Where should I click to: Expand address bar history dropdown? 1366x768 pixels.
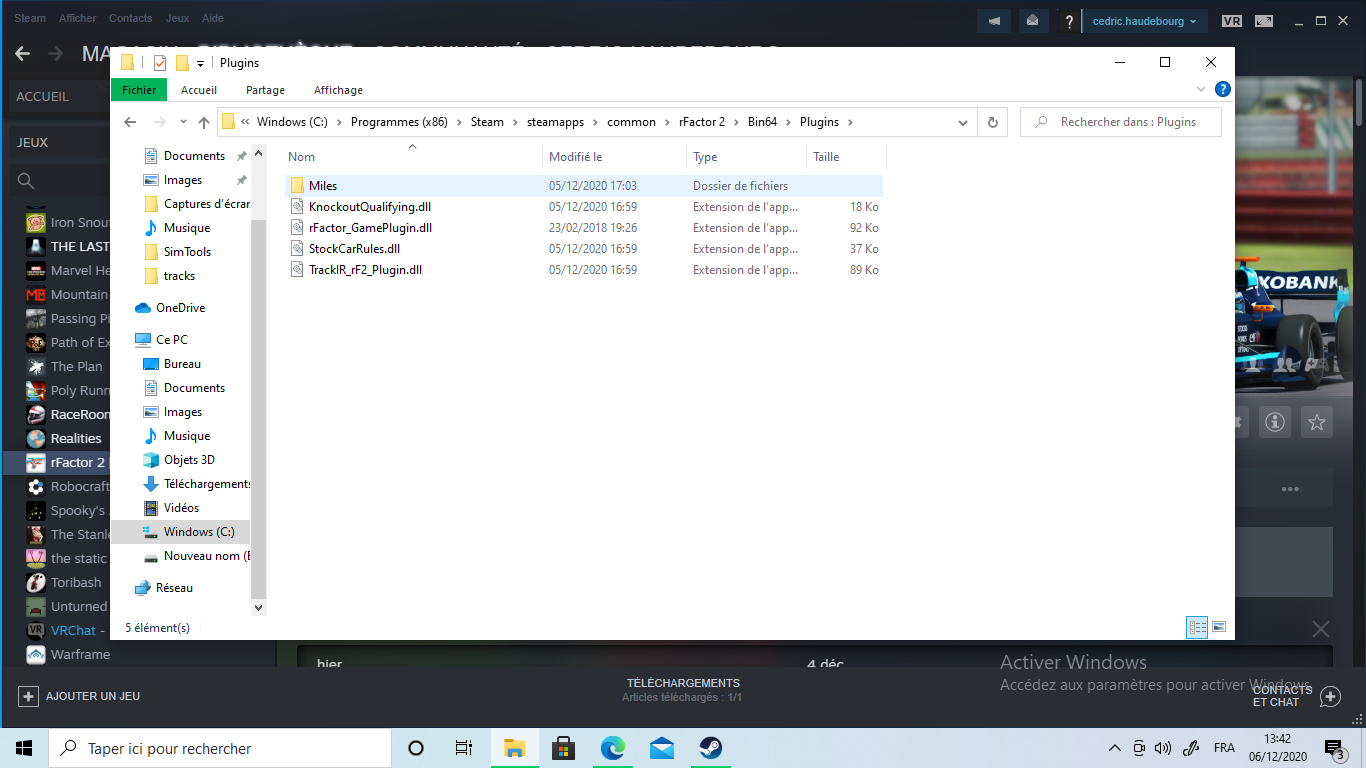point(963,122)
